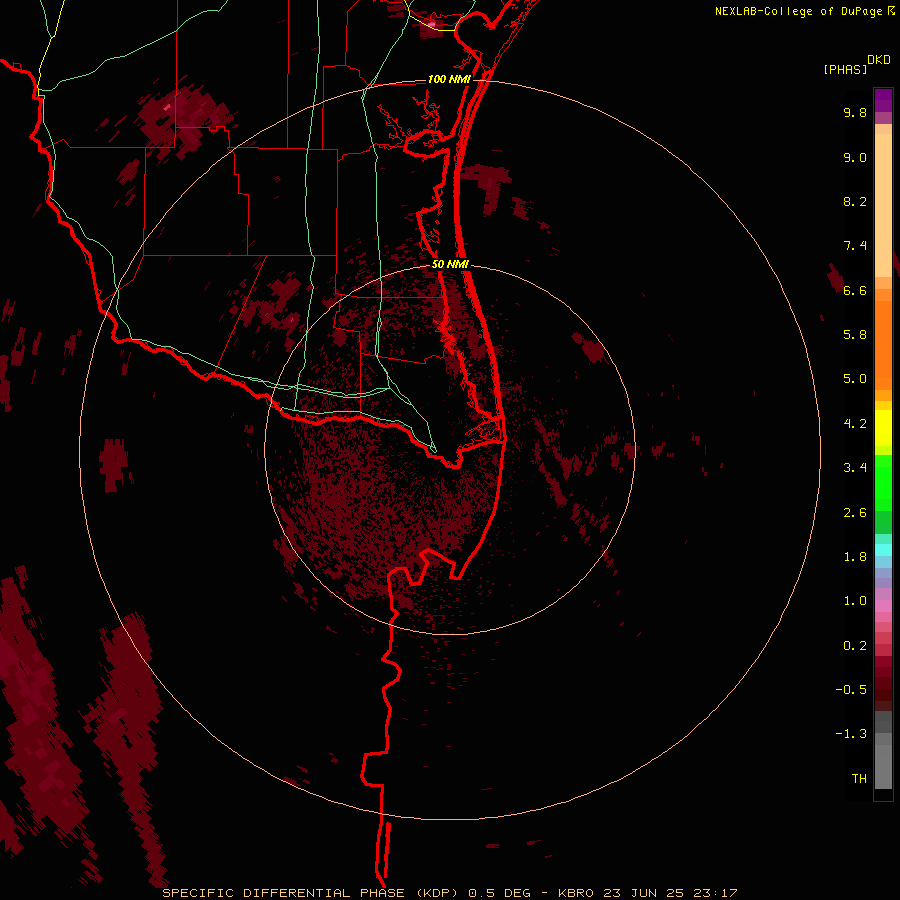This screenshot has height=900, width=900.
Task: Click the 1.8 value on the legend
Action: [x=855, y=557]
